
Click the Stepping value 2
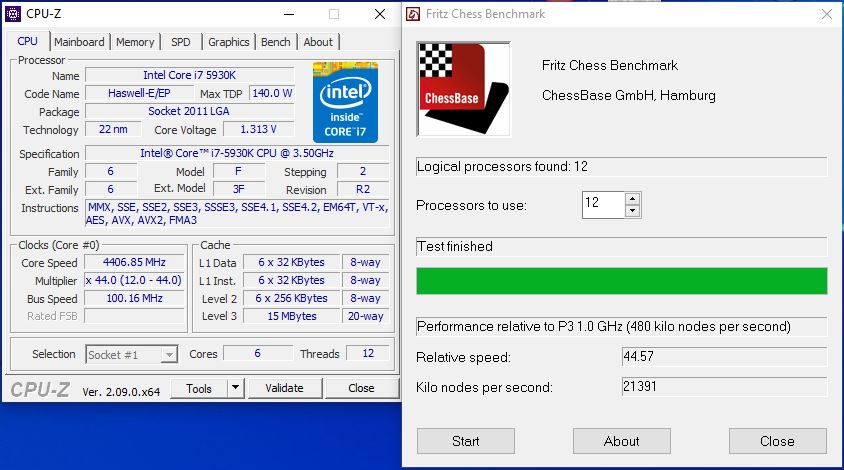(363, 171)
